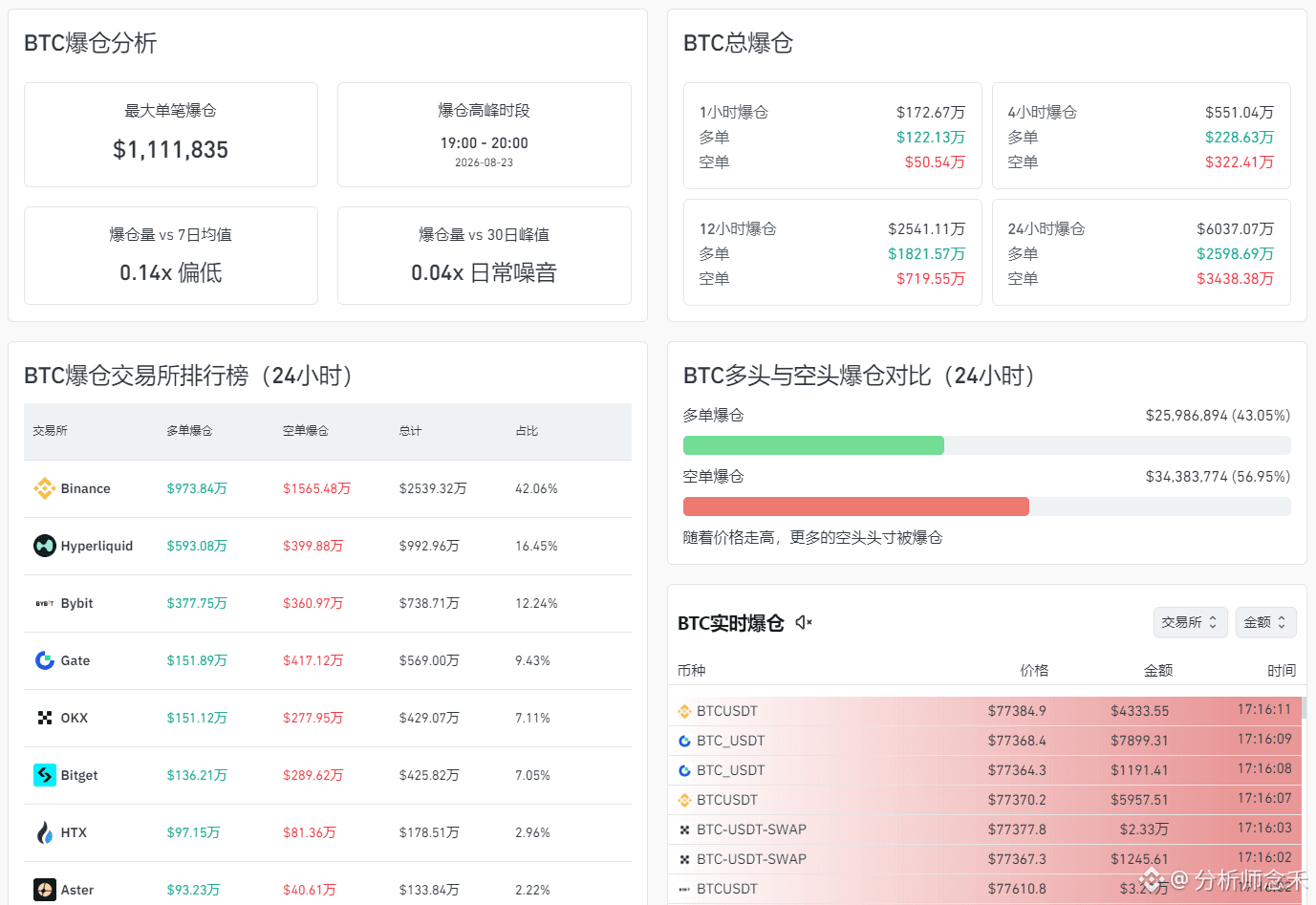Screen dimensions: 1316x905
Task: Click the Gate exchange logo icon
Action: click(x=45, y=660)
